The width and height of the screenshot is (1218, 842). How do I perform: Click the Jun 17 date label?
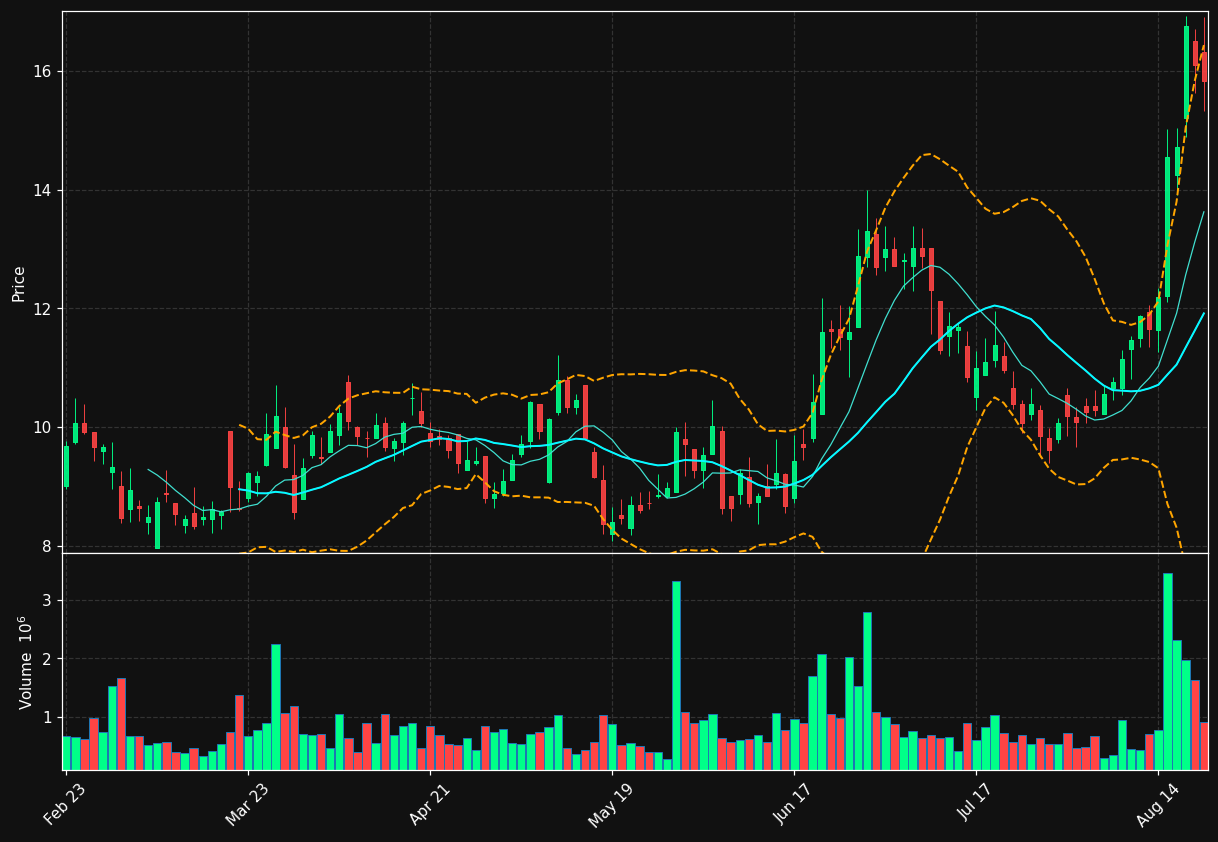794,805
